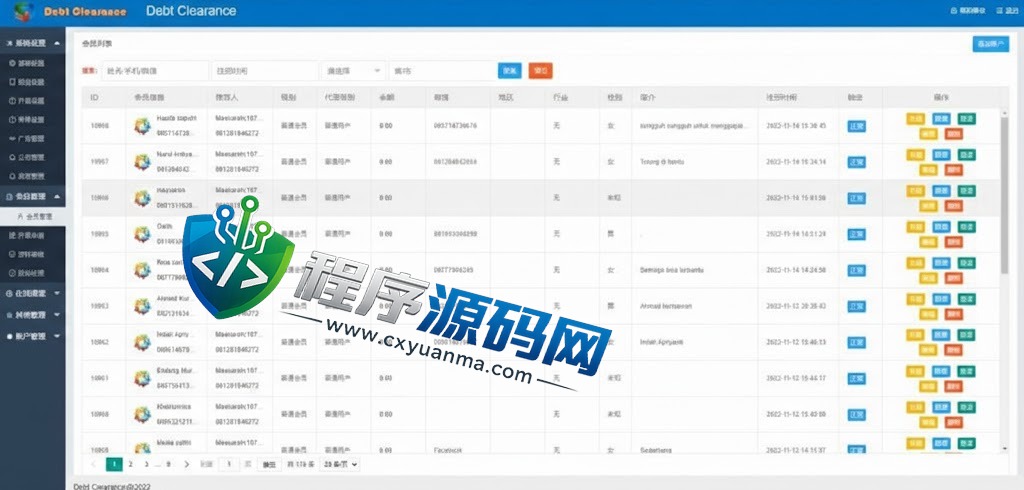
Task: Click the blue status badge in Nurul's row
Action: (856, 161)
